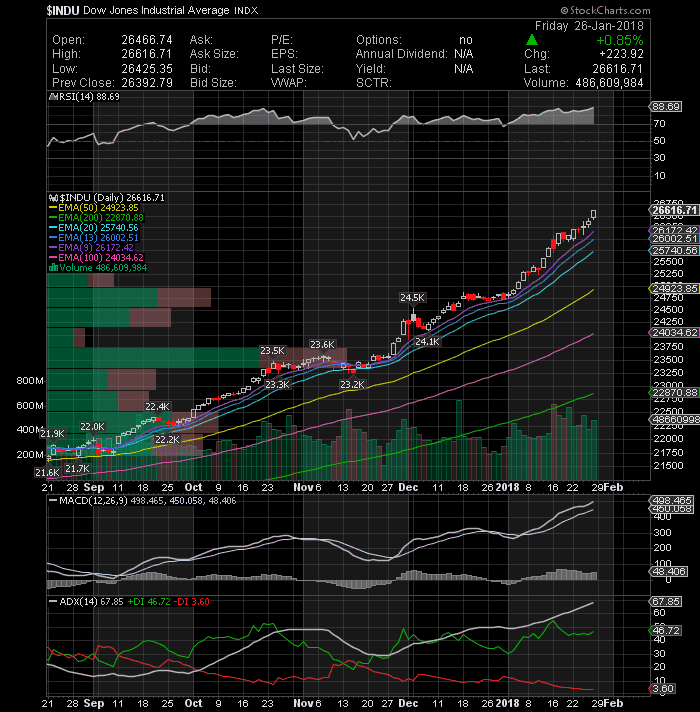Viewport: 700px width, 712px height.
Task: Click the 23.5K peak annotation
Action: click(x=272, y=351)
